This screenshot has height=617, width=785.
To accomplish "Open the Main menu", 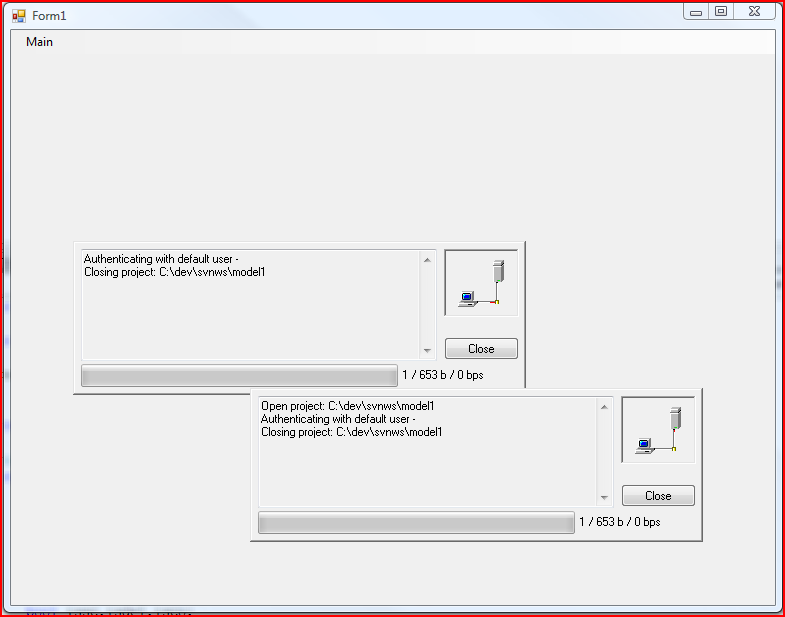I will [40, 42].
